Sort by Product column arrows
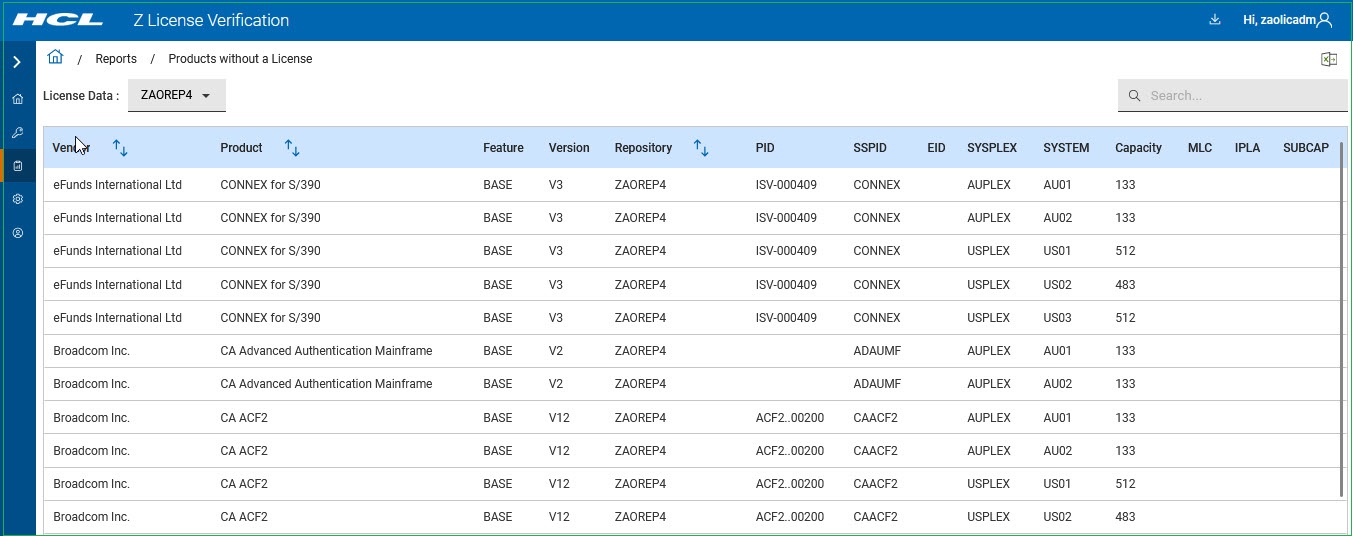 292,148
